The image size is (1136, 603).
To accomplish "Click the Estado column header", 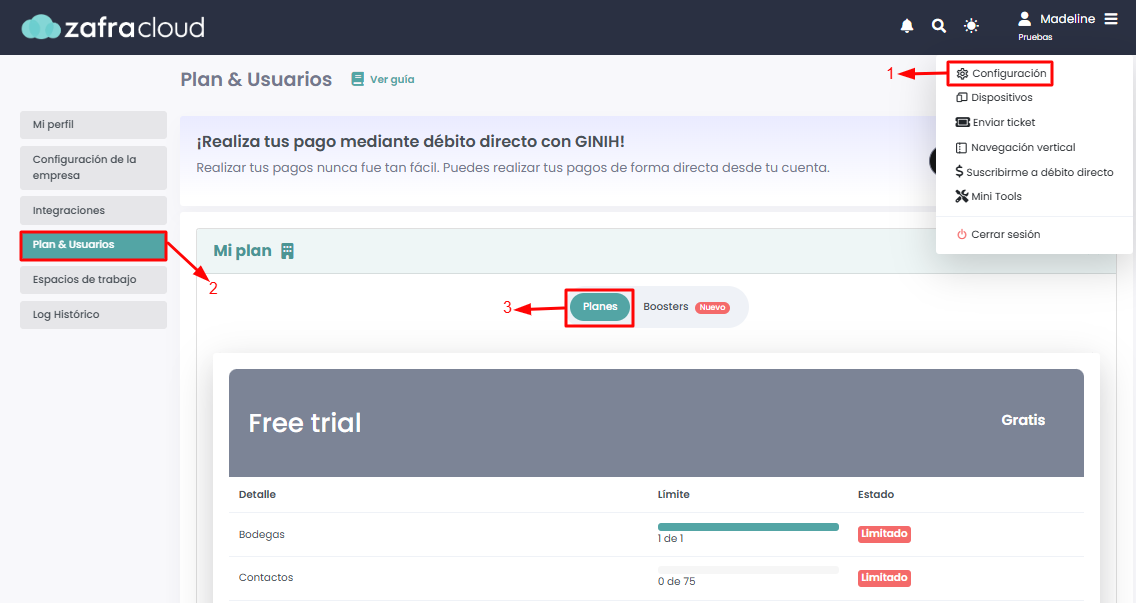I will (876, 494).
